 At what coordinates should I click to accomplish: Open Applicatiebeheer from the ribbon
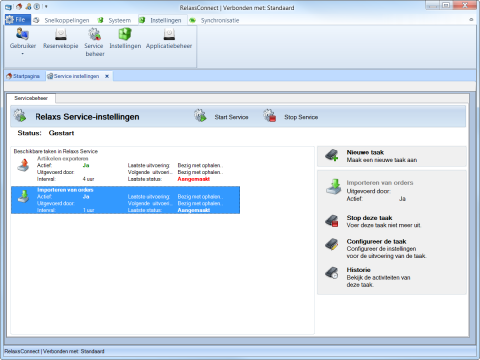coord(169,39)
